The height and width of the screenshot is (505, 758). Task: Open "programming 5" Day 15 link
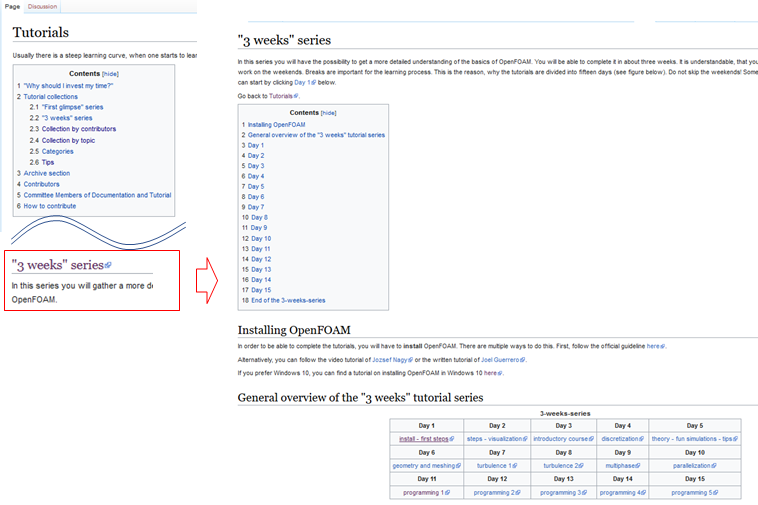pos(692,493)
